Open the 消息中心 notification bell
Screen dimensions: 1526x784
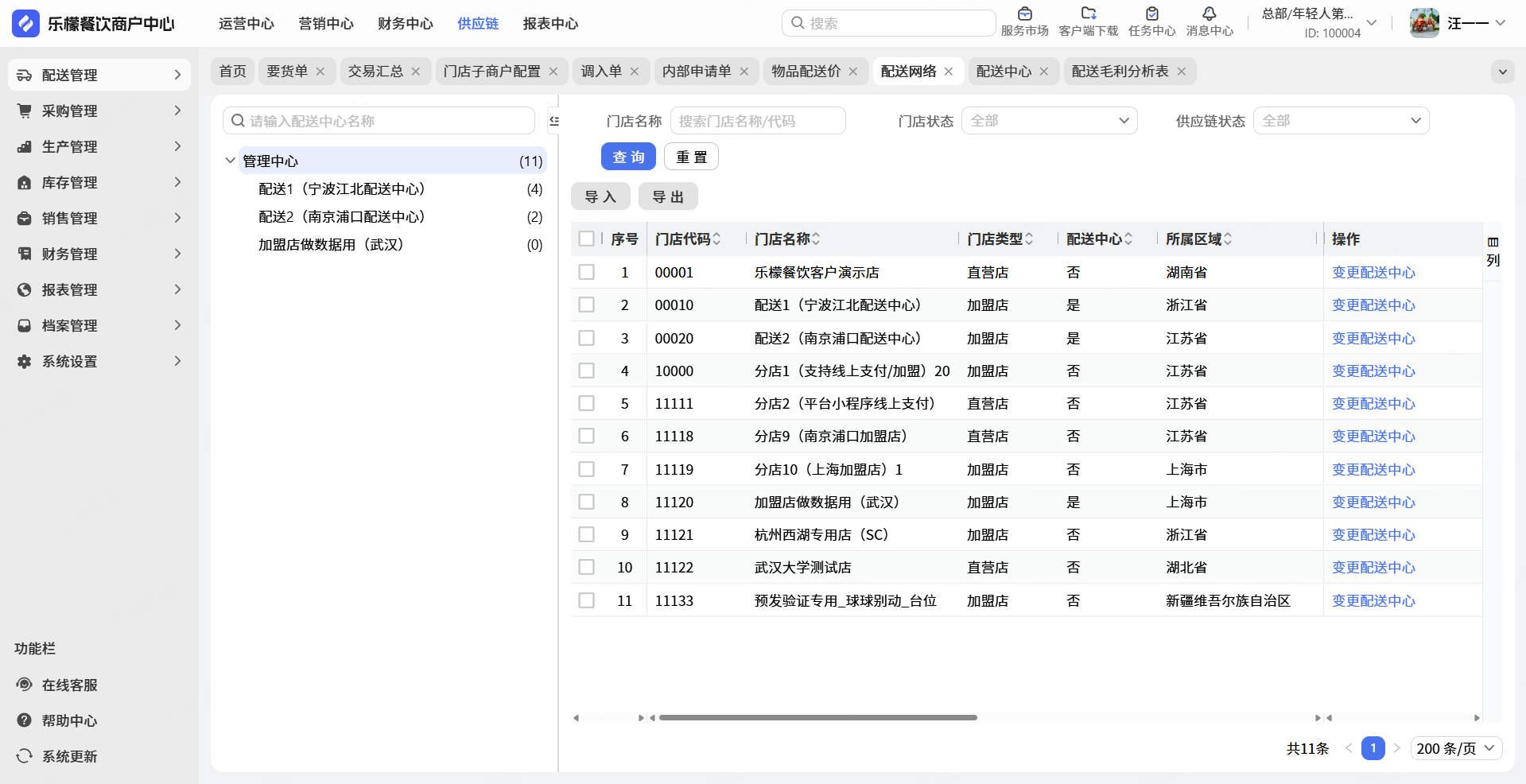(x=1209, y=14)
